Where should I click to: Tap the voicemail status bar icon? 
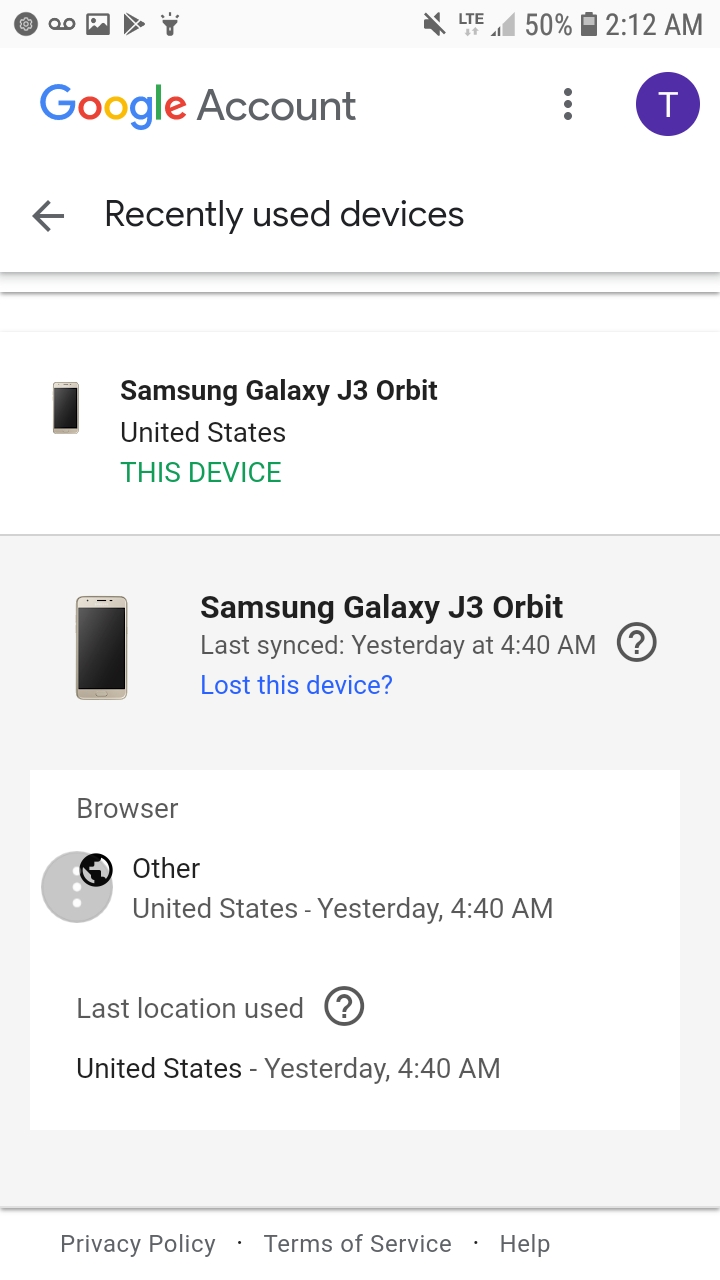pyautogui.click(x=62, y=24)
